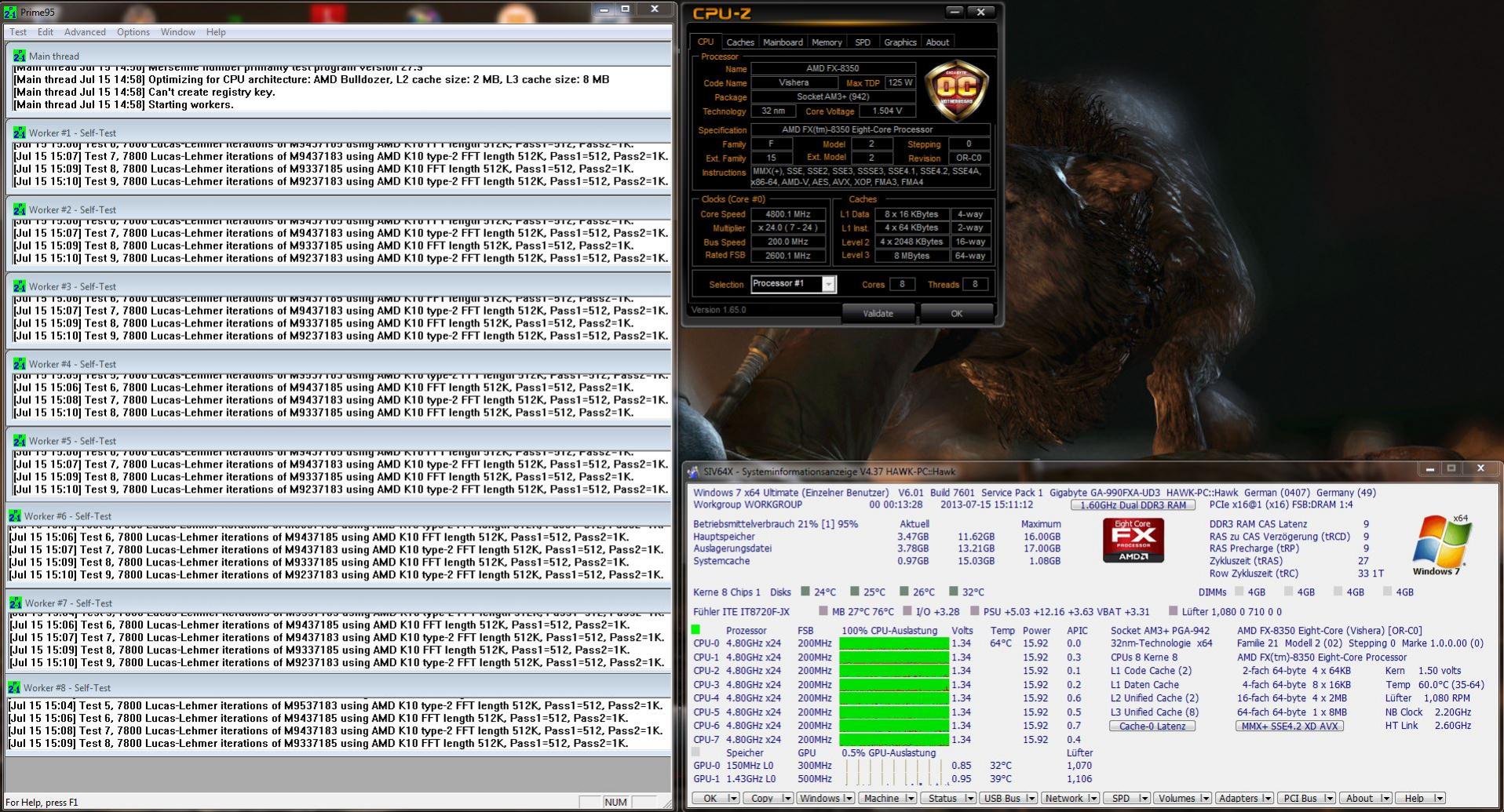
Task: Click the Worker #6 Self-Test window icon
Action: [14, 516]
